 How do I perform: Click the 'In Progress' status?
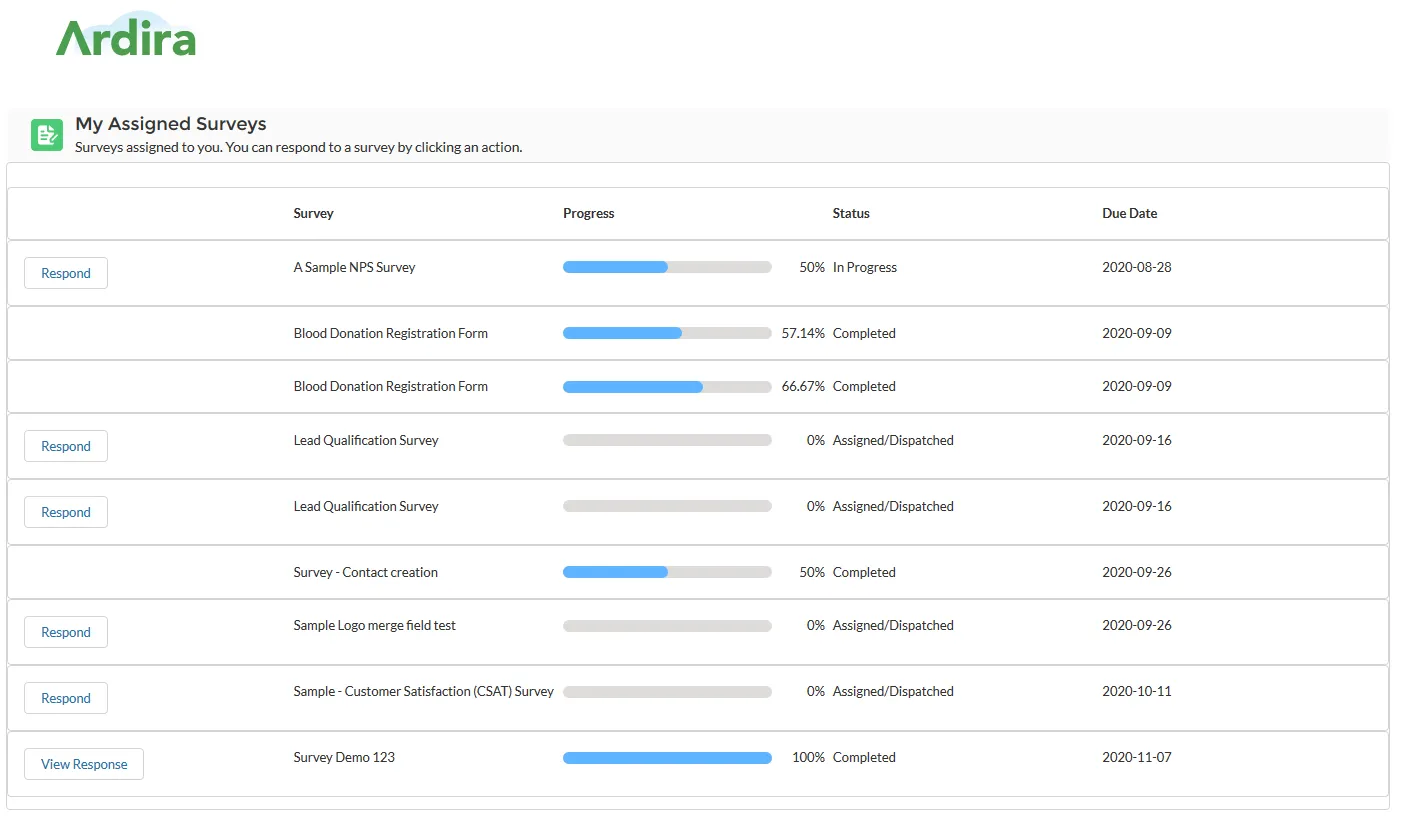coord(865,267)
